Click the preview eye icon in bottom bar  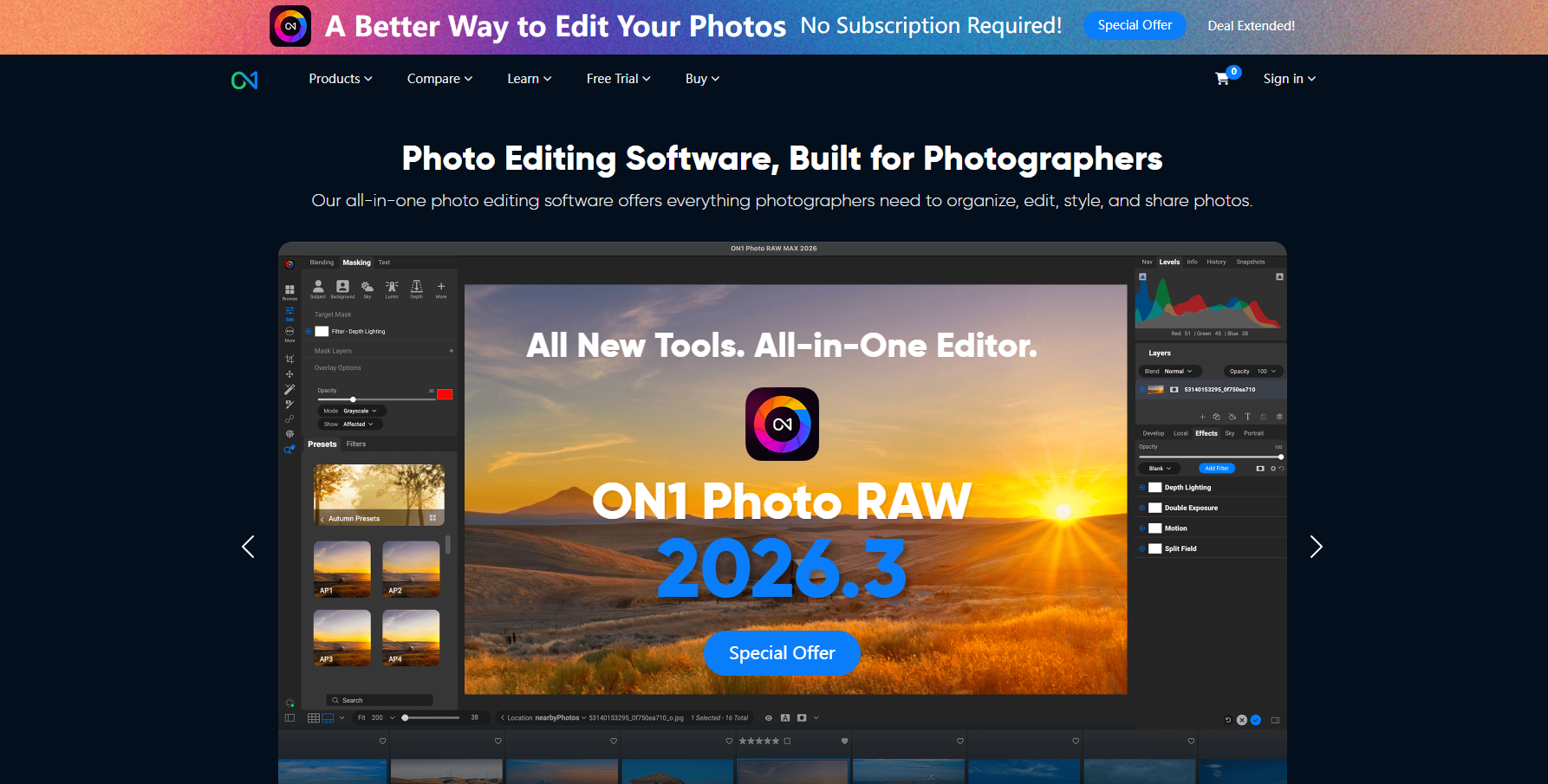(x=769, y=718)
